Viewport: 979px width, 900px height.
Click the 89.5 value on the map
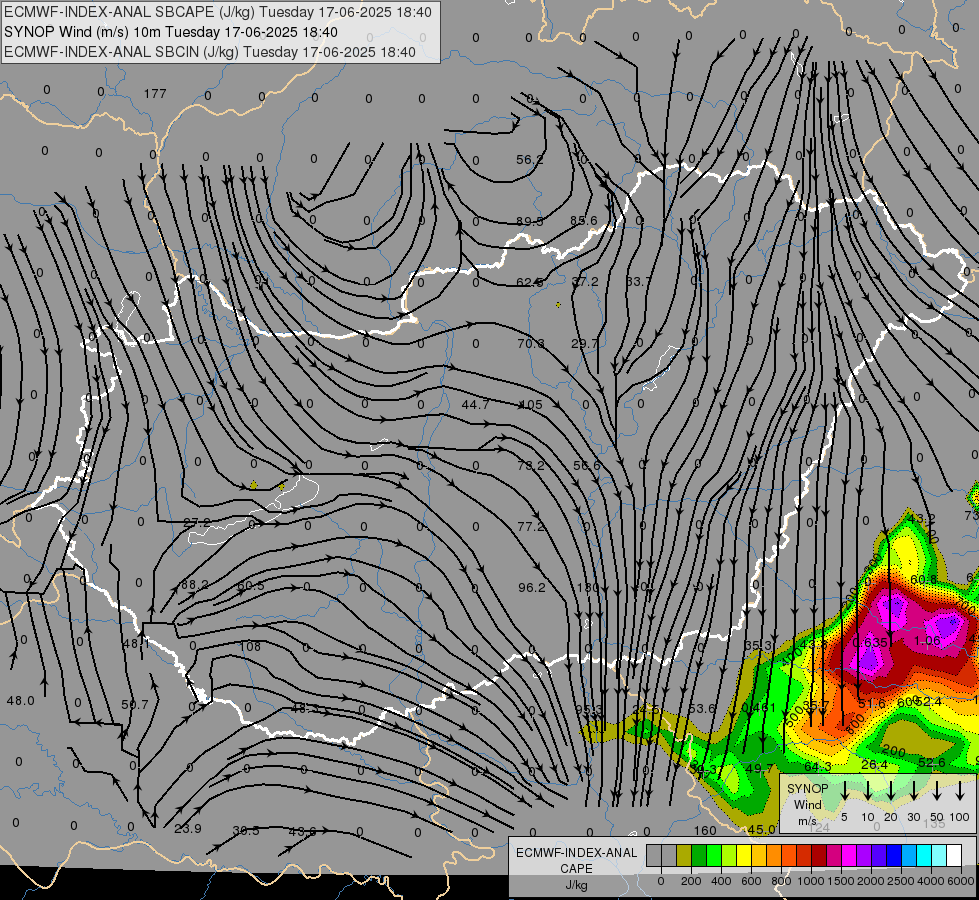pyautogui.click(x=529, y=221)
